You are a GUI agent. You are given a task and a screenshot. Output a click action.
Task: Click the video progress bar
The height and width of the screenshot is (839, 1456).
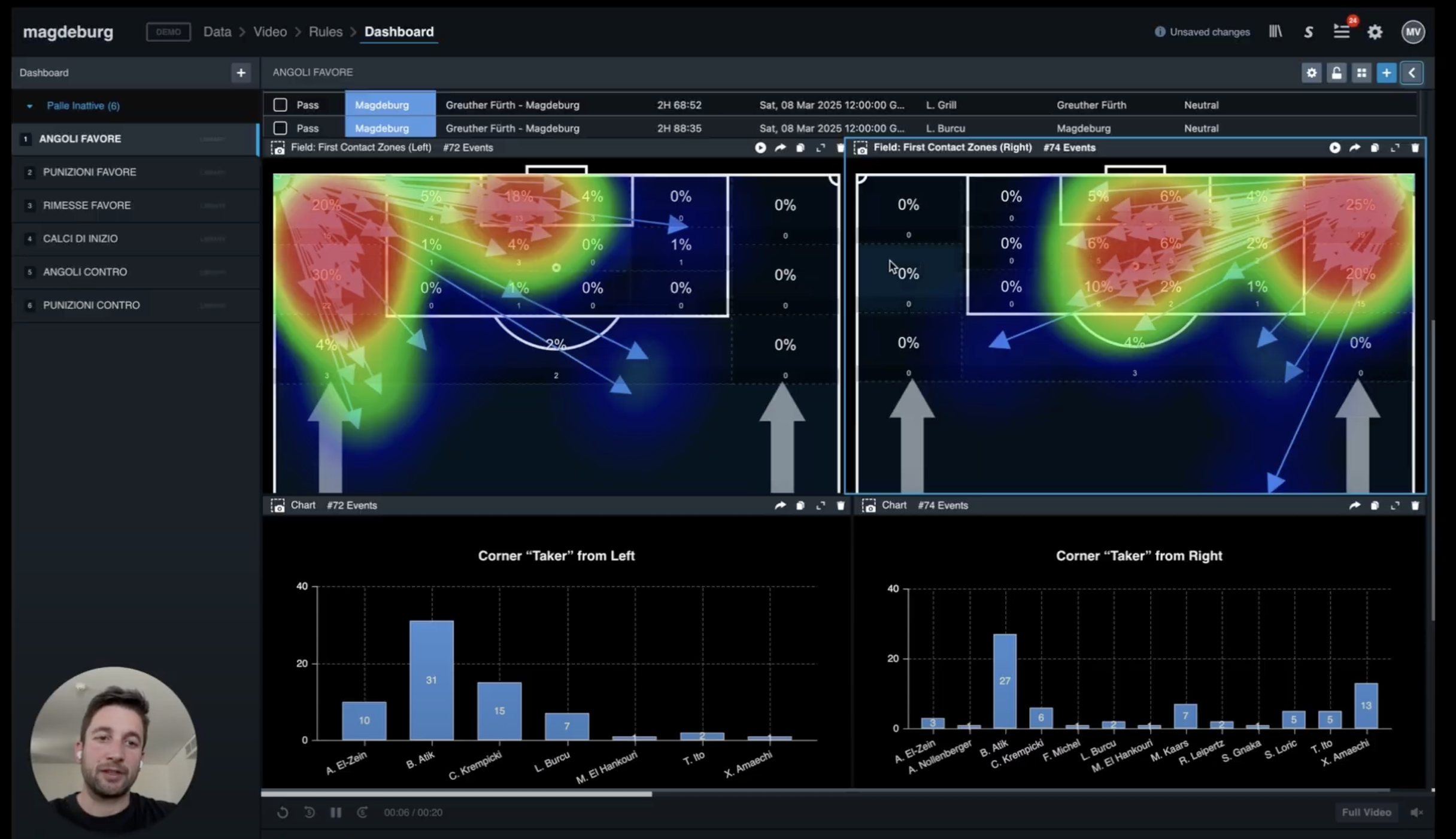point(838,793)
